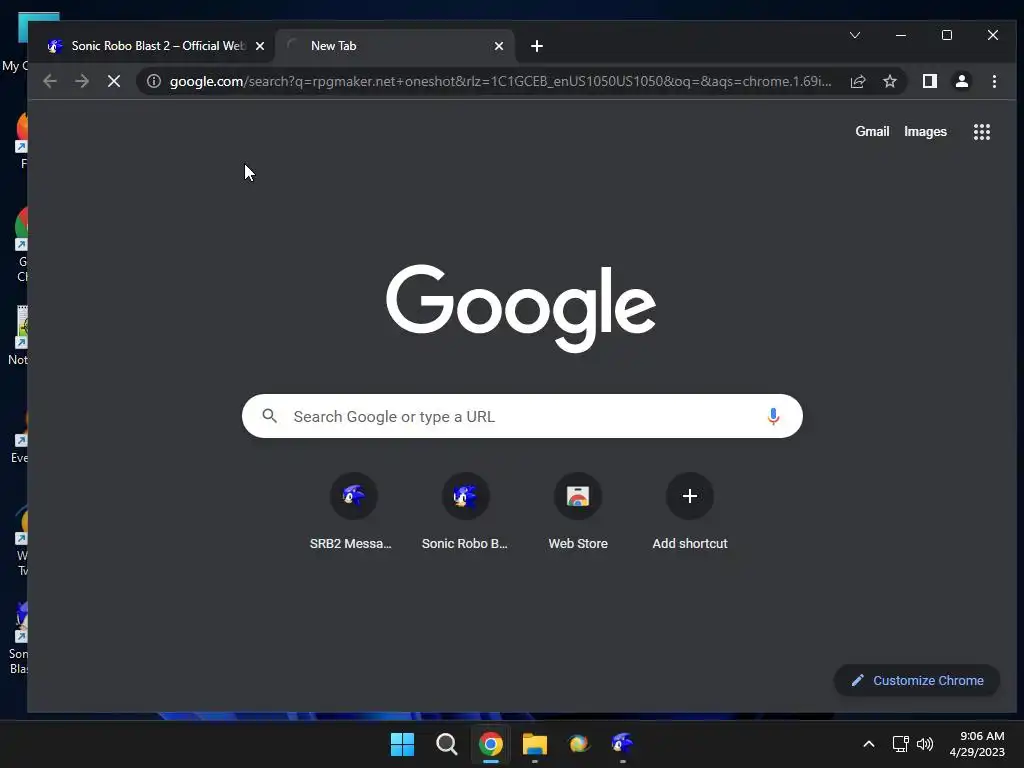Switch to Sonic Robo Blast 2 tab
Viewport: 1024px width, 768px height.
pos(152,46)
